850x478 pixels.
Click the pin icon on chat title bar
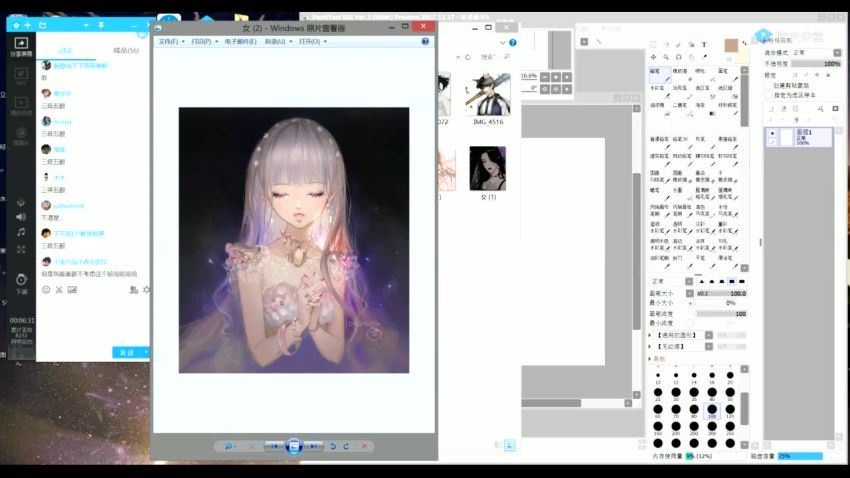point(101,25)
